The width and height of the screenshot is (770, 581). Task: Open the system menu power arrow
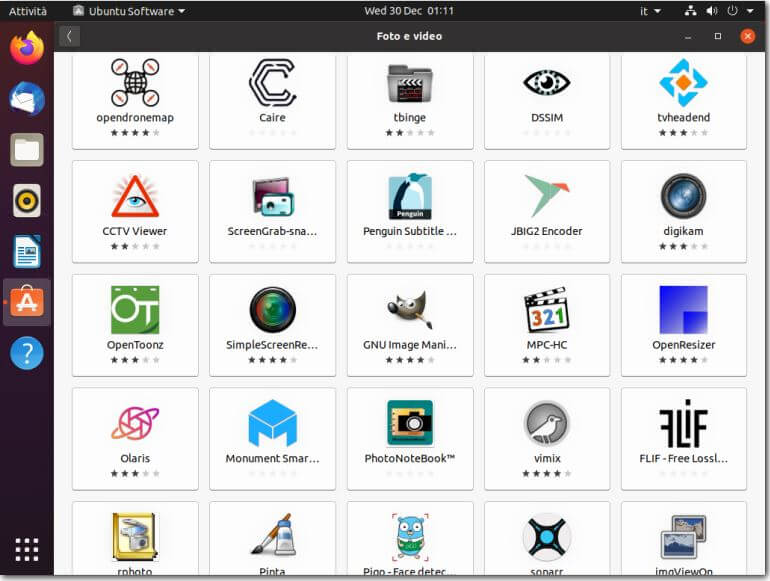tap(750, 11)
